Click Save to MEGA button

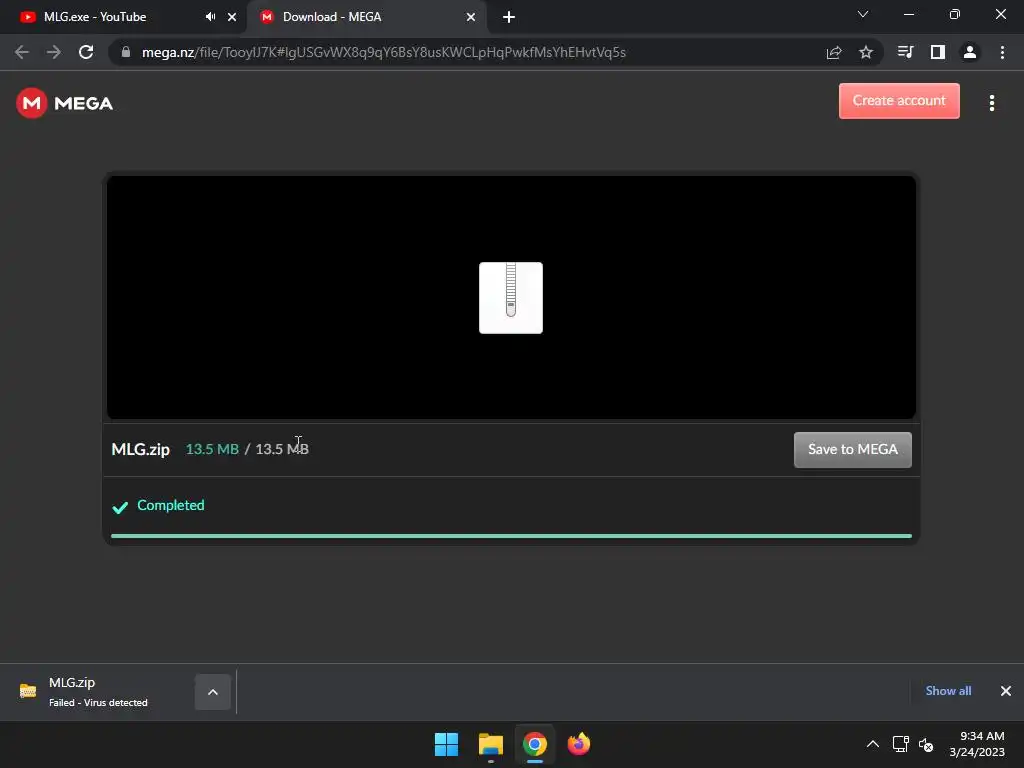coord(852,449)
